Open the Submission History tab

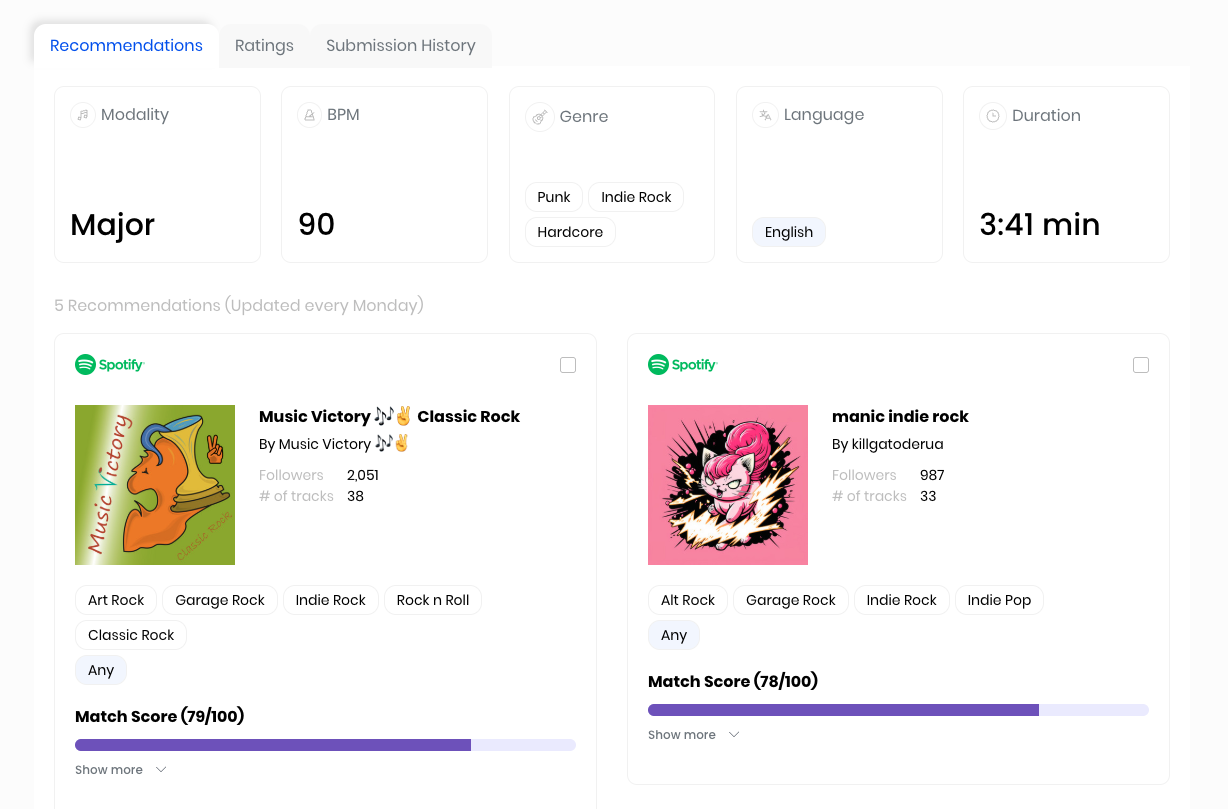[x=400, y=46]
